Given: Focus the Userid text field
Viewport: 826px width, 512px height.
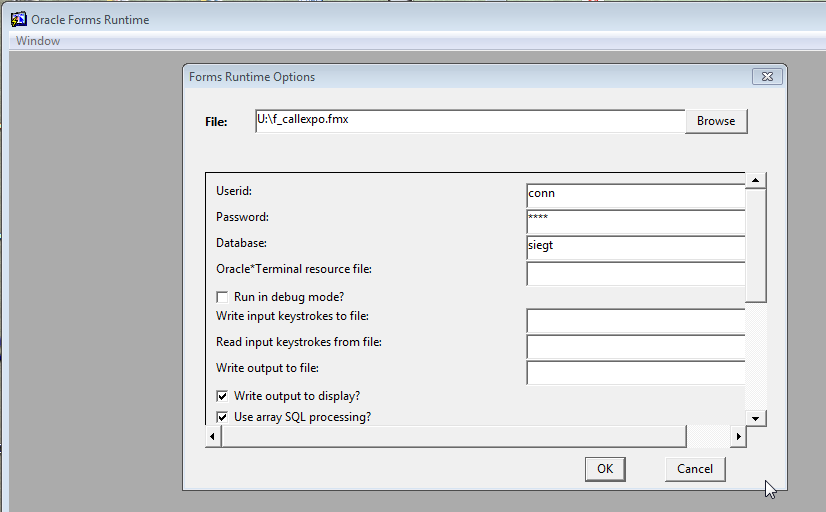Looking at the screenshot, I should pos(636,195).
